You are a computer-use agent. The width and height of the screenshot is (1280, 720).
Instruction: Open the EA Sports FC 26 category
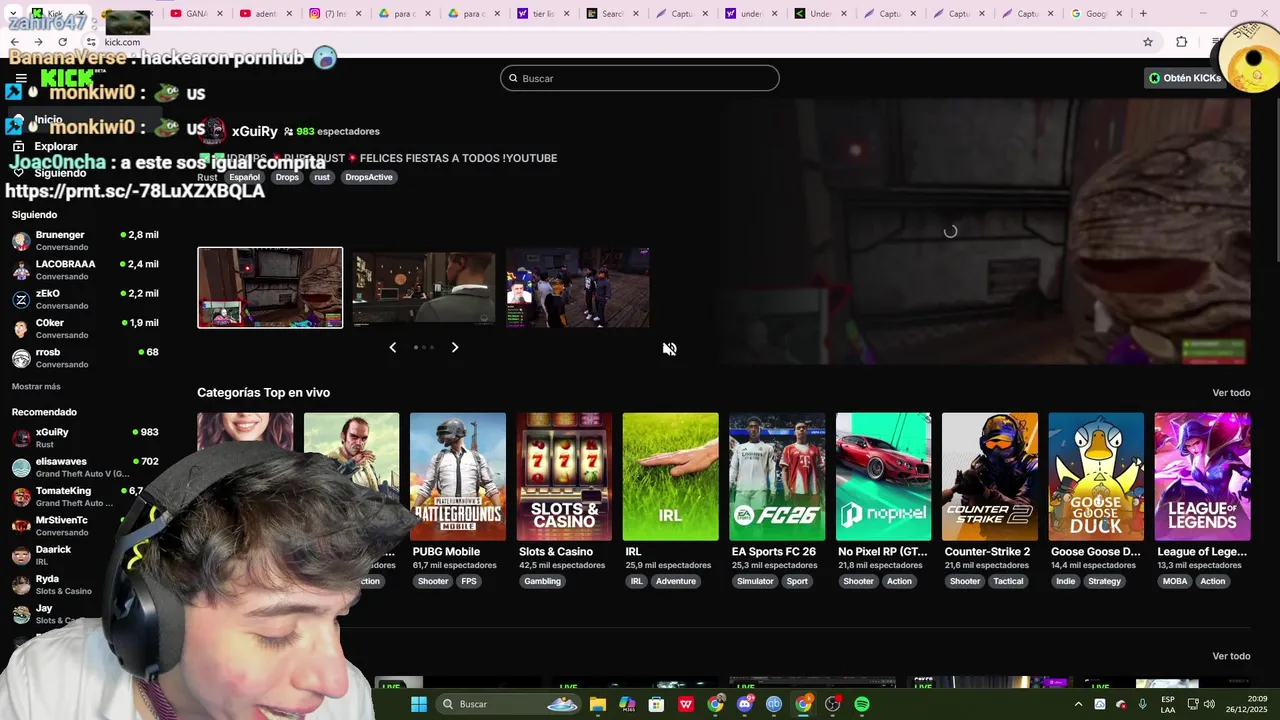pyautogui.click(x=777, y=476)
